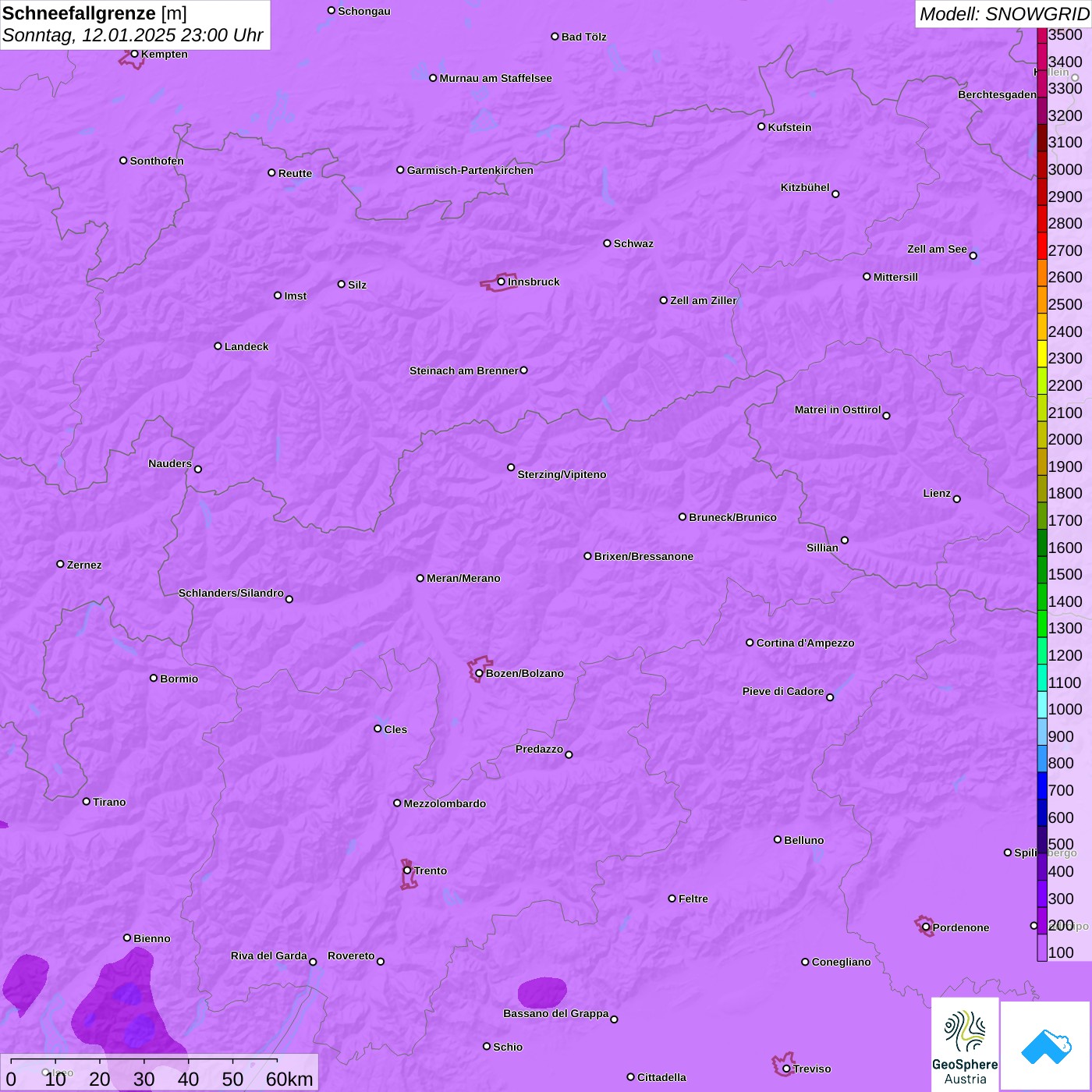Click the Meran/Merano location marker
The width and height of the screenshot is (1092, 1092).
coord(420,578)
